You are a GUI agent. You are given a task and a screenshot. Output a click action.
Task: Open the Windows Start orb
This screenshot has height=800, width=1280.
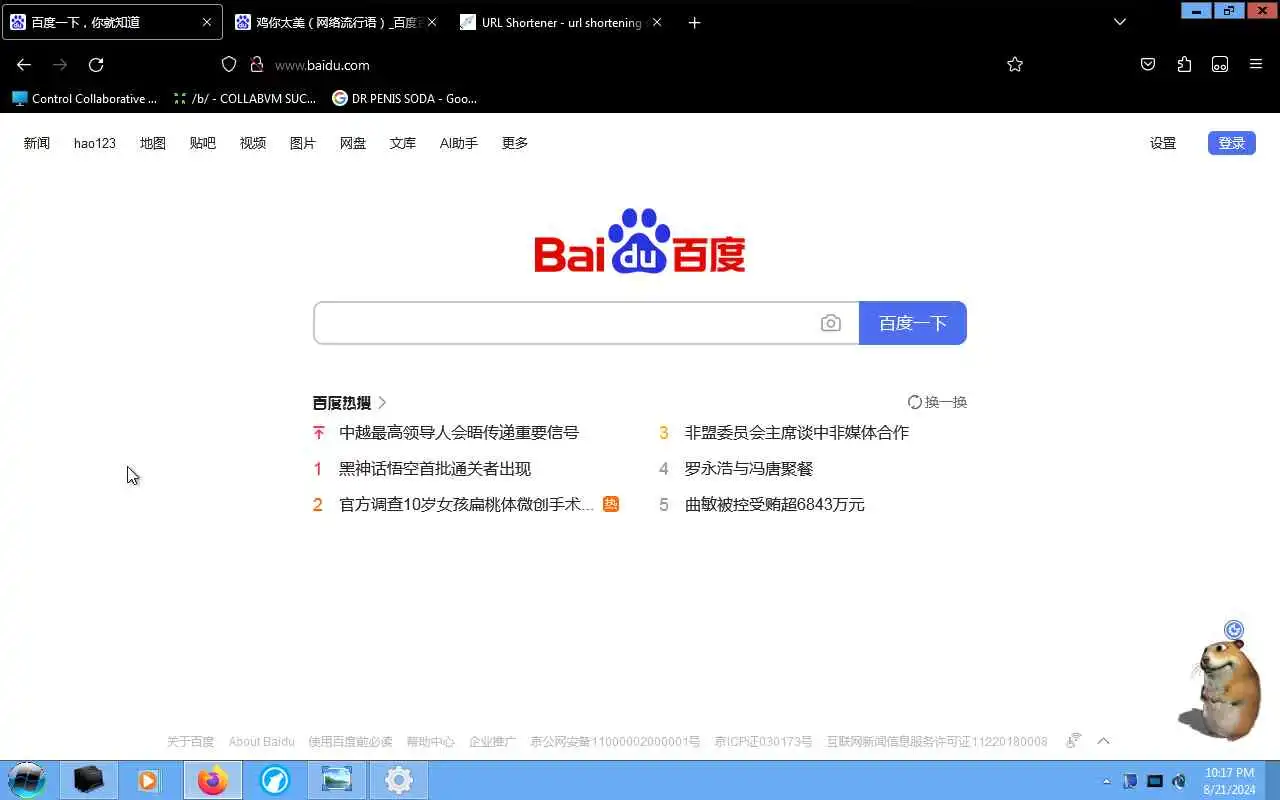point(27,780)
